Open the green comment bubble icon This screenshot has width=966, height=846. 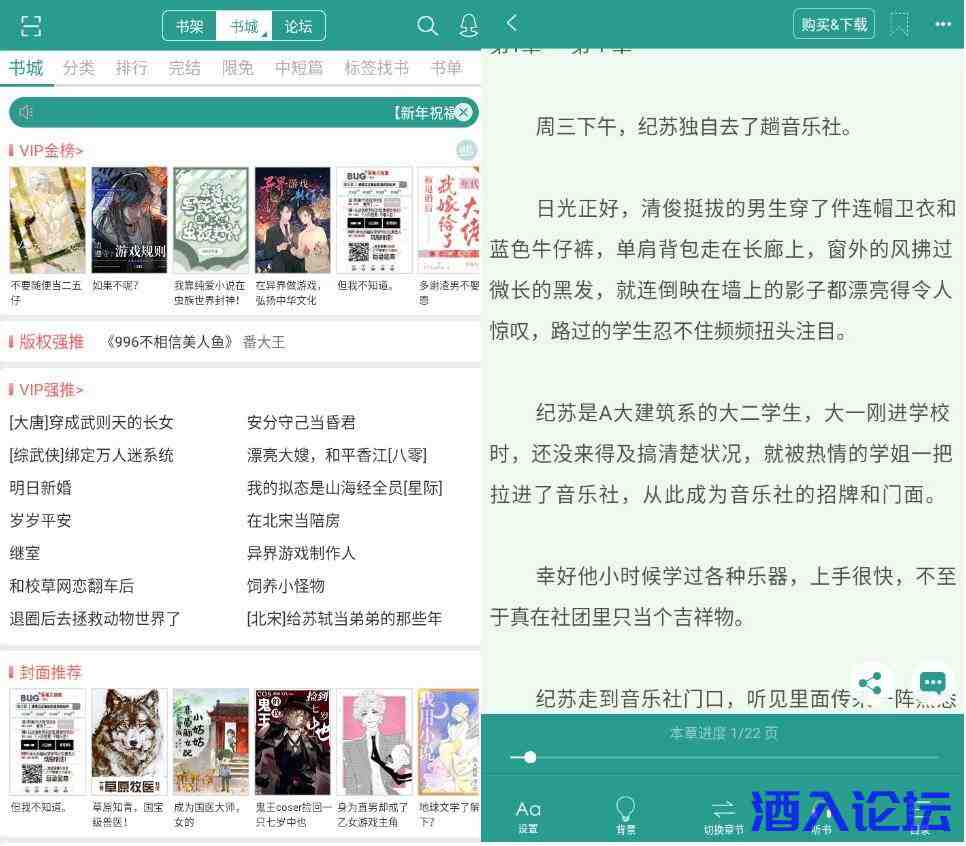(x=932, y=683)
